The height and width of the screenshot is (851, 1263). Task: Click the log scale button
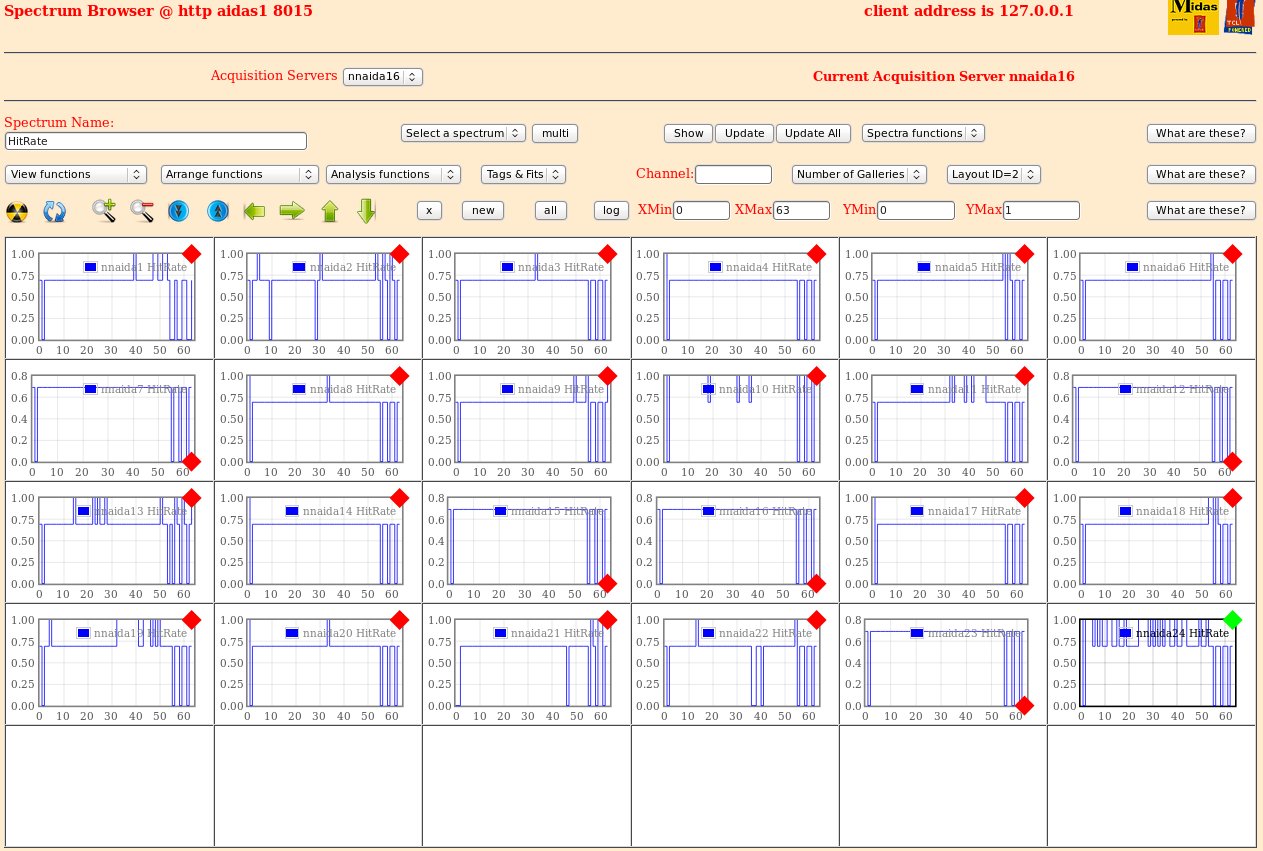click(x=611, y=210)
